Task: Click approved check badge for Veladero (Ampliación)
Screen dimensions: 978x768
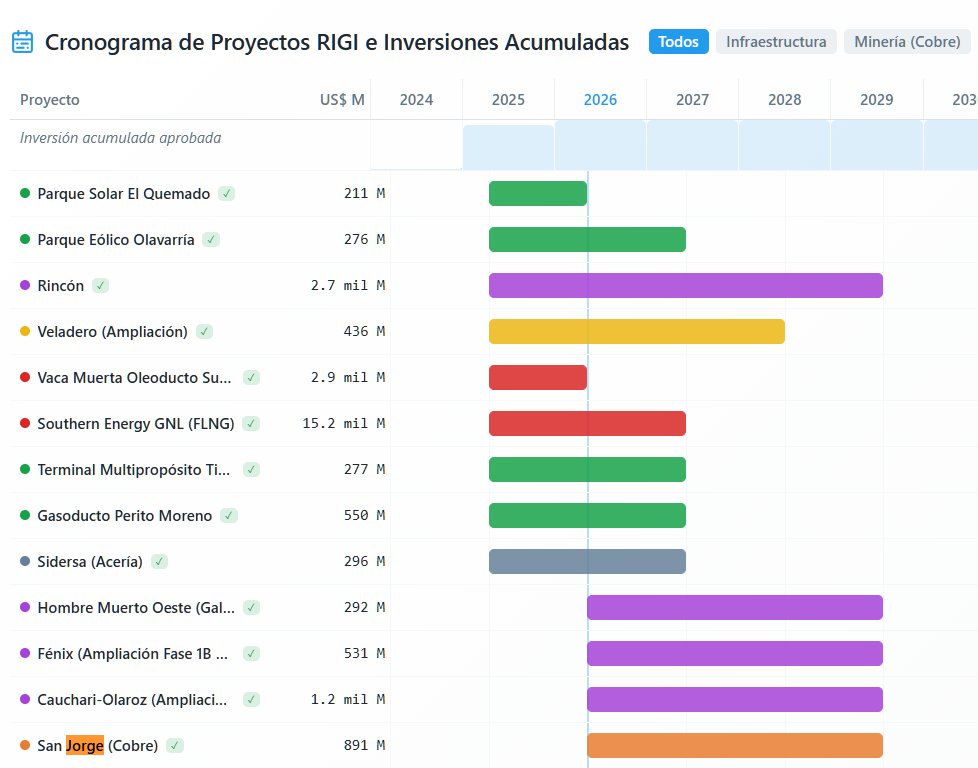Action: (x=204, y=331)
